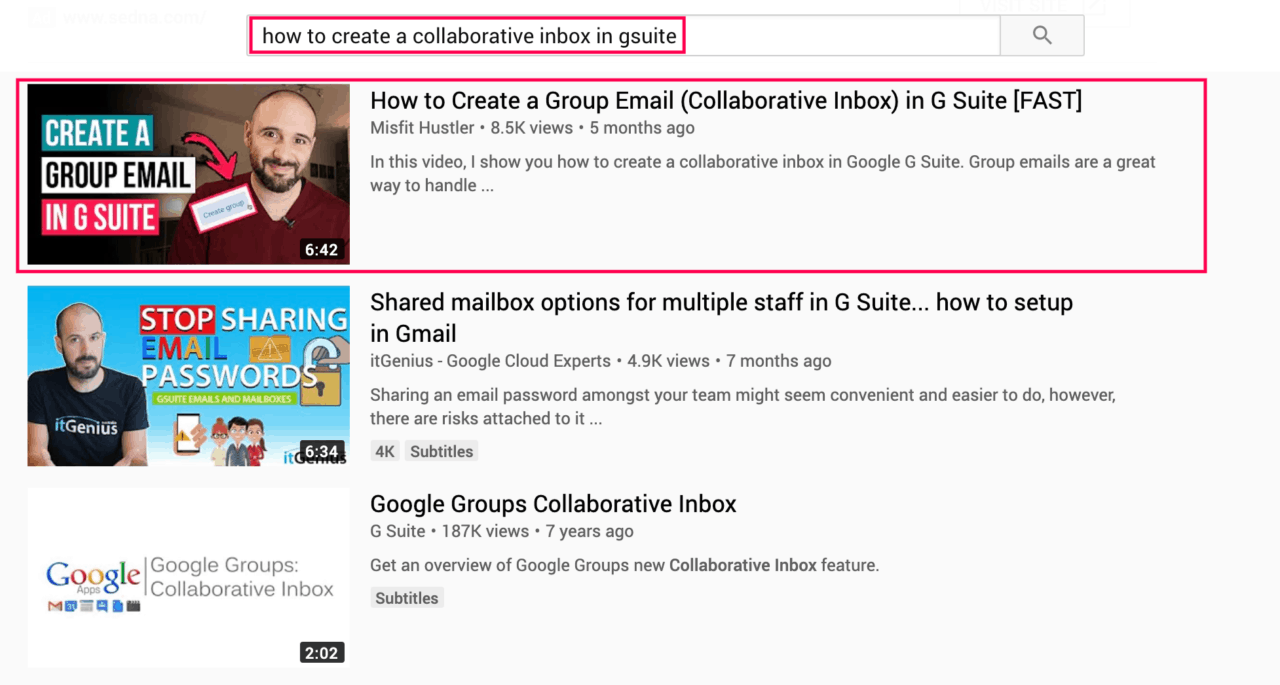Click '4.9K views' text
Viewport: 1280px width, 685px height.
(x=669, y=361)
